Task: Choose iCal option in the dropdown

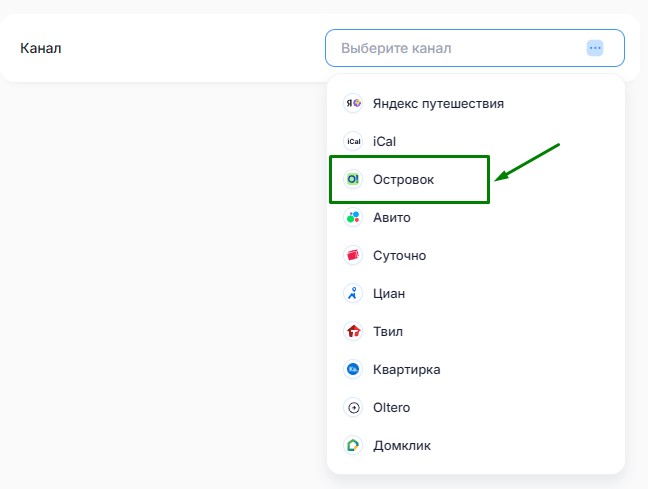Action: 385,141
